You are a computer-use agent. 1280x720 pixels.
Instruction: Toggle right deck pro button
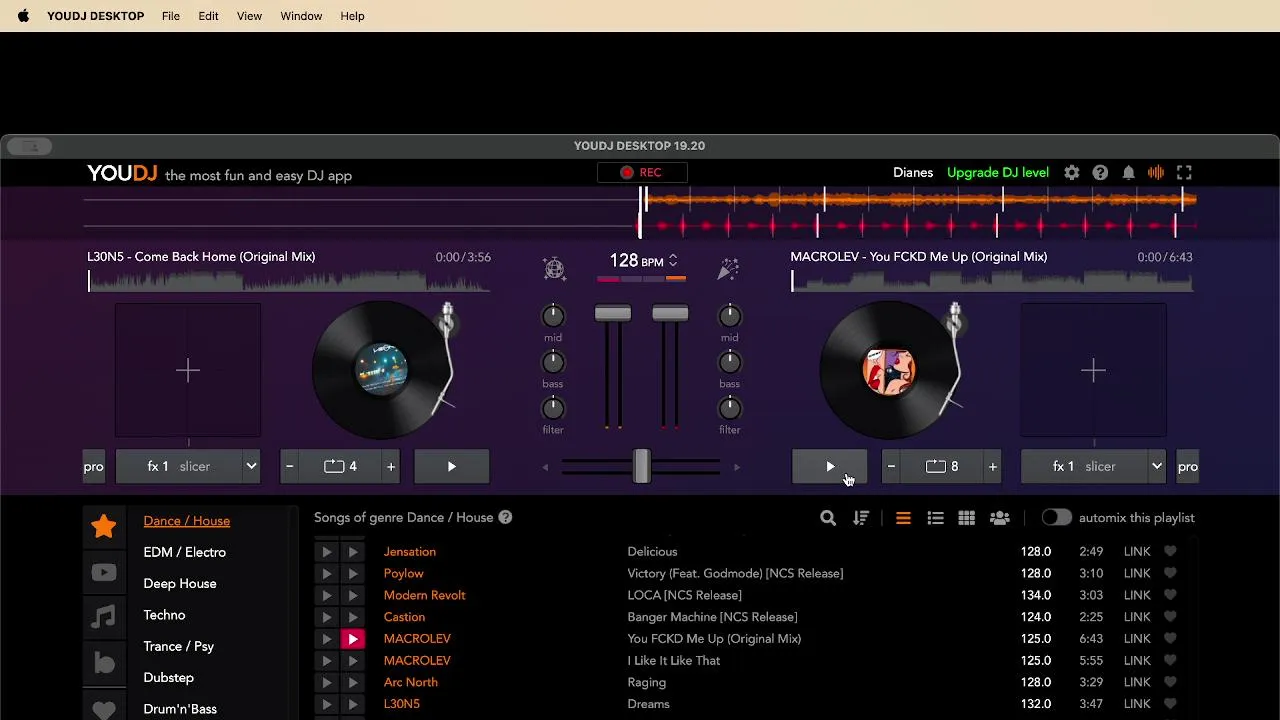click(1187, 467)
